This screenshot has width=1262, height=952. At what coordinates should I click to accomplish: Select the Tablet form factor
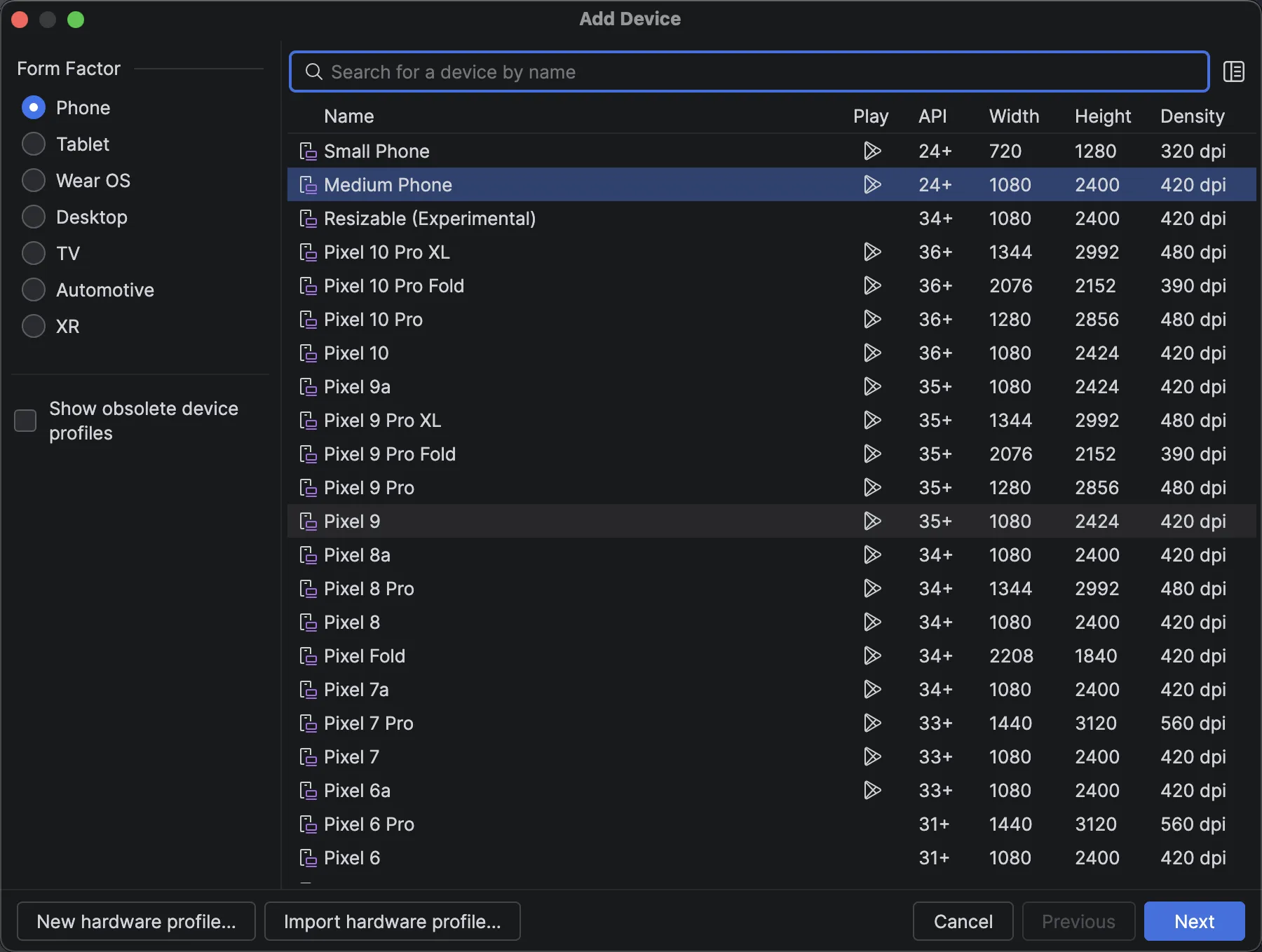point(34,144)
